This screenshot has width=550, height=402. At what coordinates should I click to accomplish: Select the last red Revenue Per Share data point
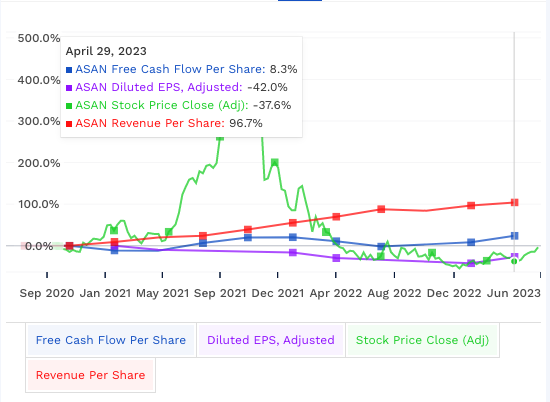click(515, 202)
